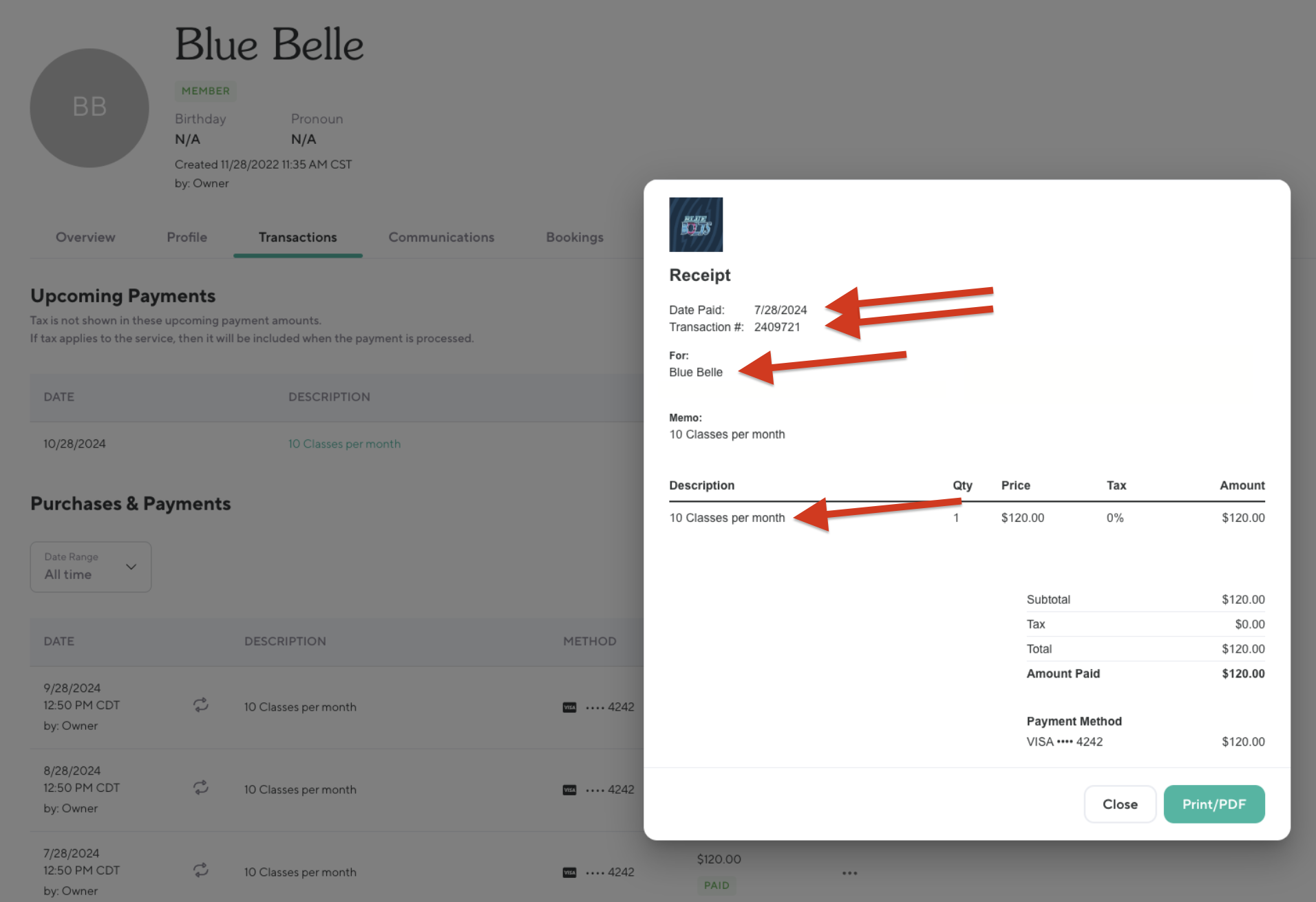Expand the Date Range dropdown
Image resolution: width=1316 pixels, height=902 pixels.
pos(91,567)
